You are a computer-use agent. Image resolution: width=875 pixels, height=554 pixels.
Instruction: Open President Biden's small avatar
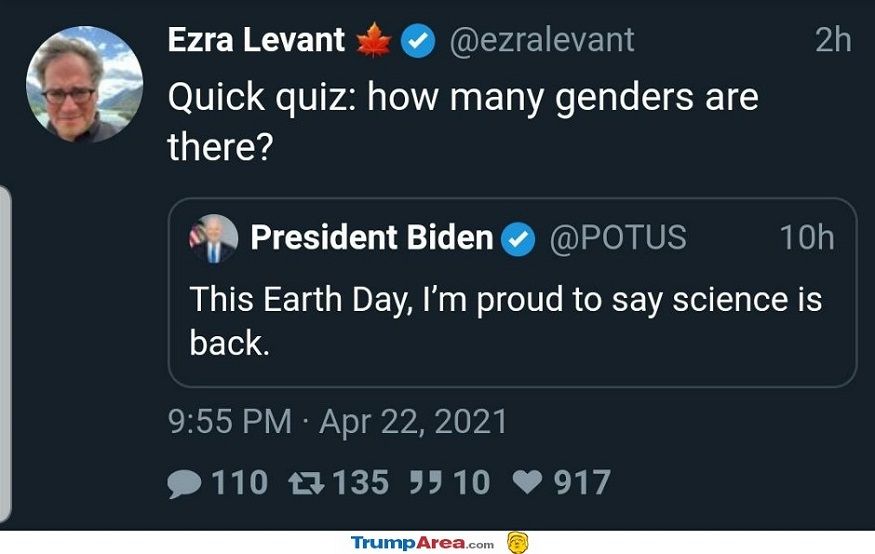tap(214, 239)
